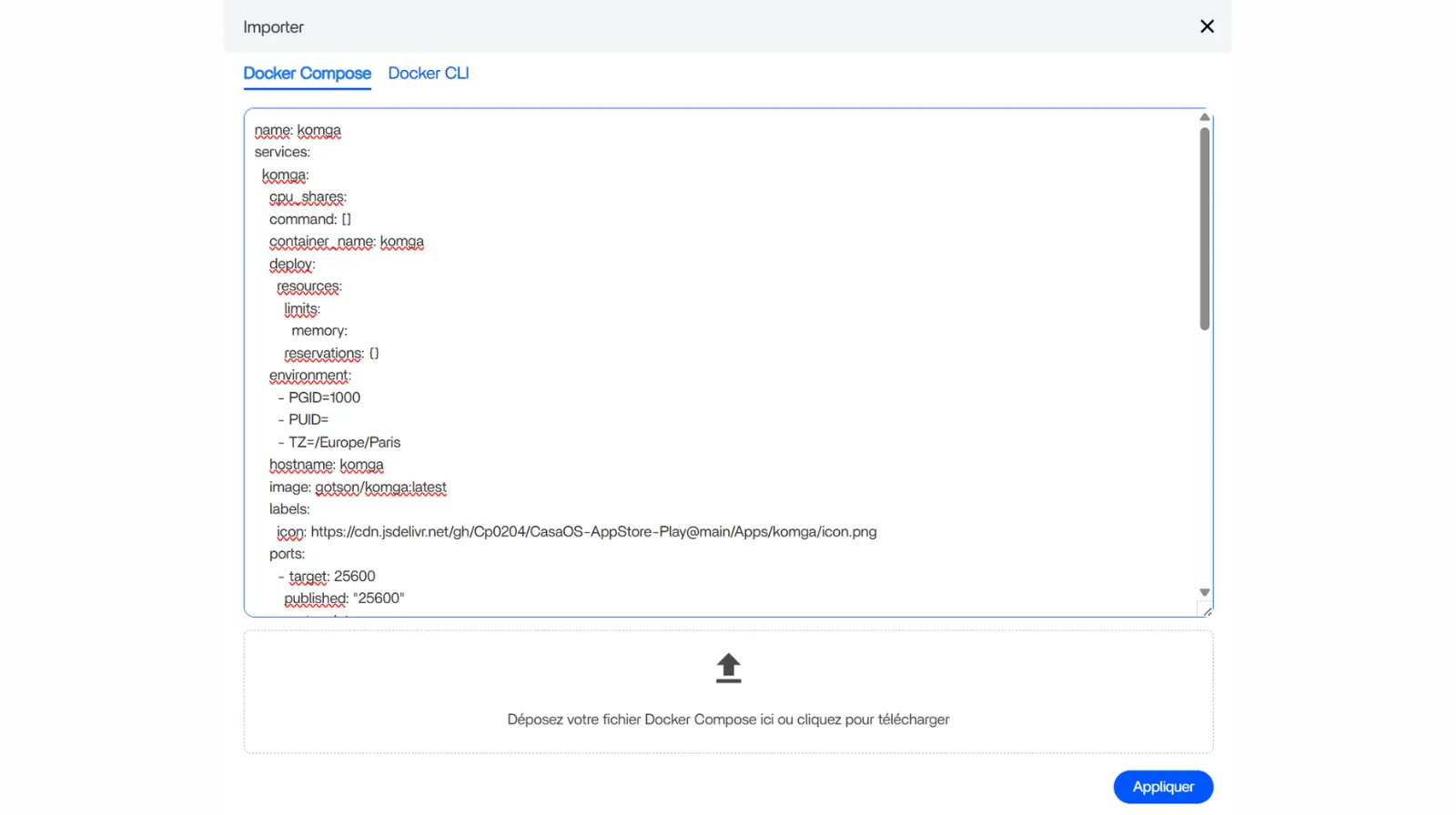Screen dimensions: 1456x815
Task: Click the scrollbar down arrow in editor
Action: (x=1204, y=592)
